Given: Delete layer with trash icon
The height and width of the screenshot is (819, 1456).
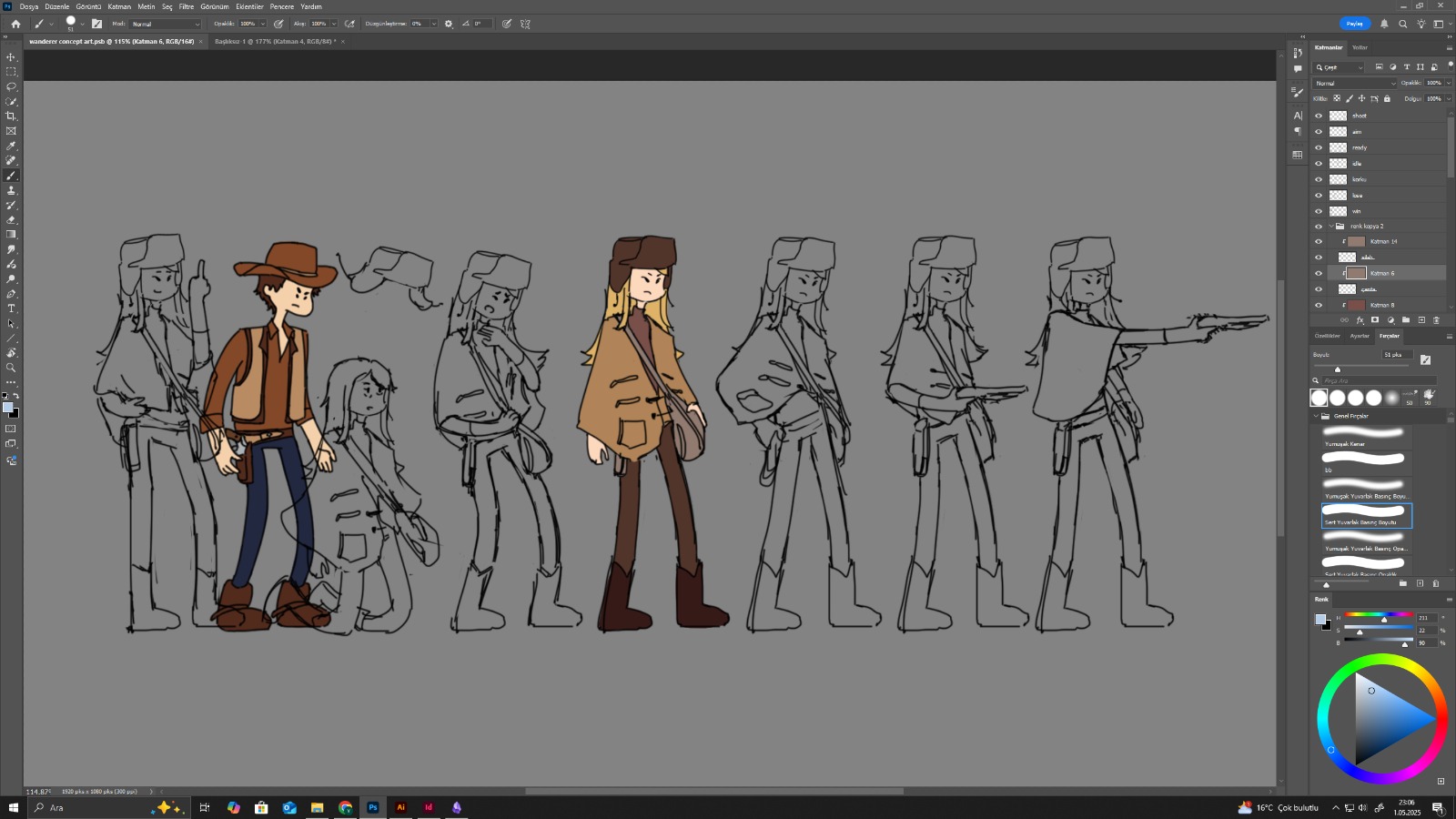Looking at the screenshot, I should pyautogui.click(x=1437, y=320).
